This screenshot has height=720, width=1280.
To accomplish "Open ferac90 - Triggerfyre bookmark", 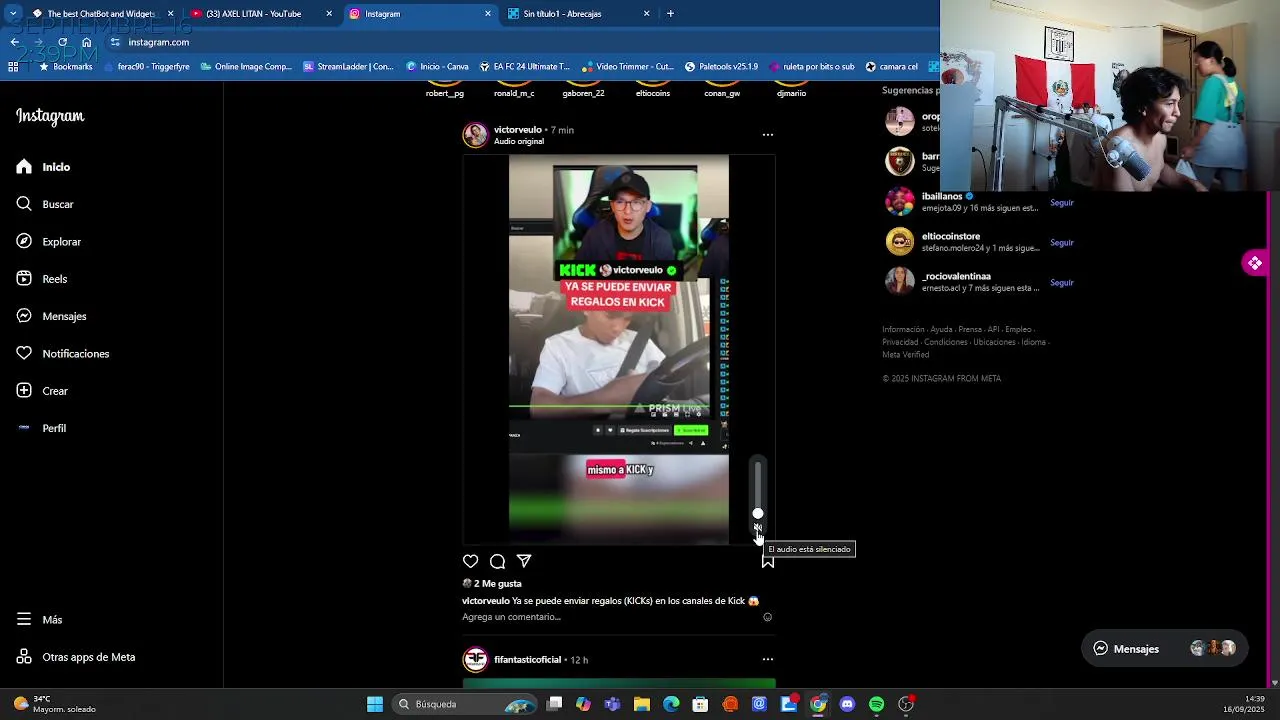I will (x=146, y=67).
